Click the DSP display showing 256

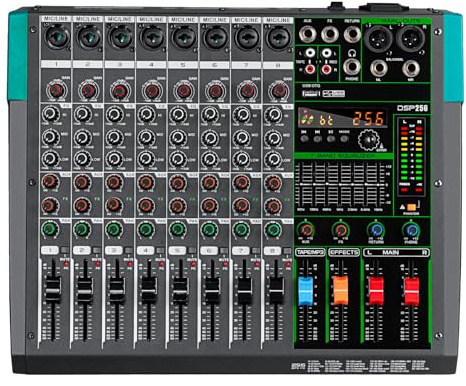(x=342, y=118)
